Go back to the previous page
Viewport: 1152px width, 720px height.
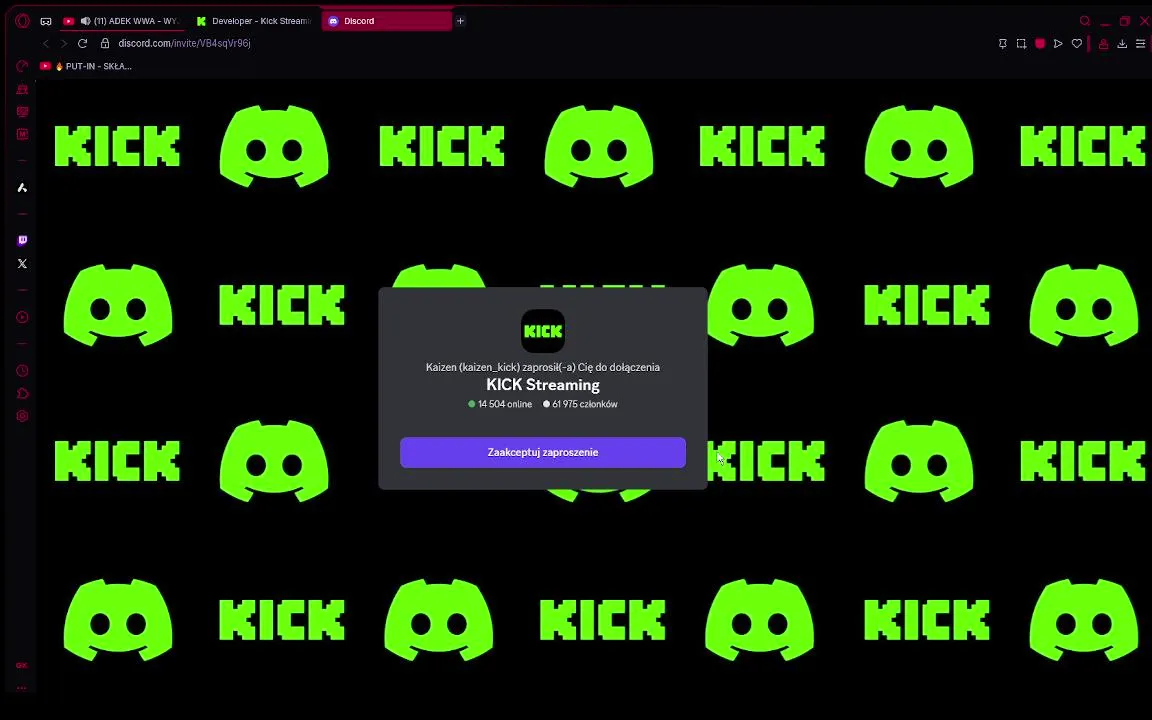[x=46, y=43]
